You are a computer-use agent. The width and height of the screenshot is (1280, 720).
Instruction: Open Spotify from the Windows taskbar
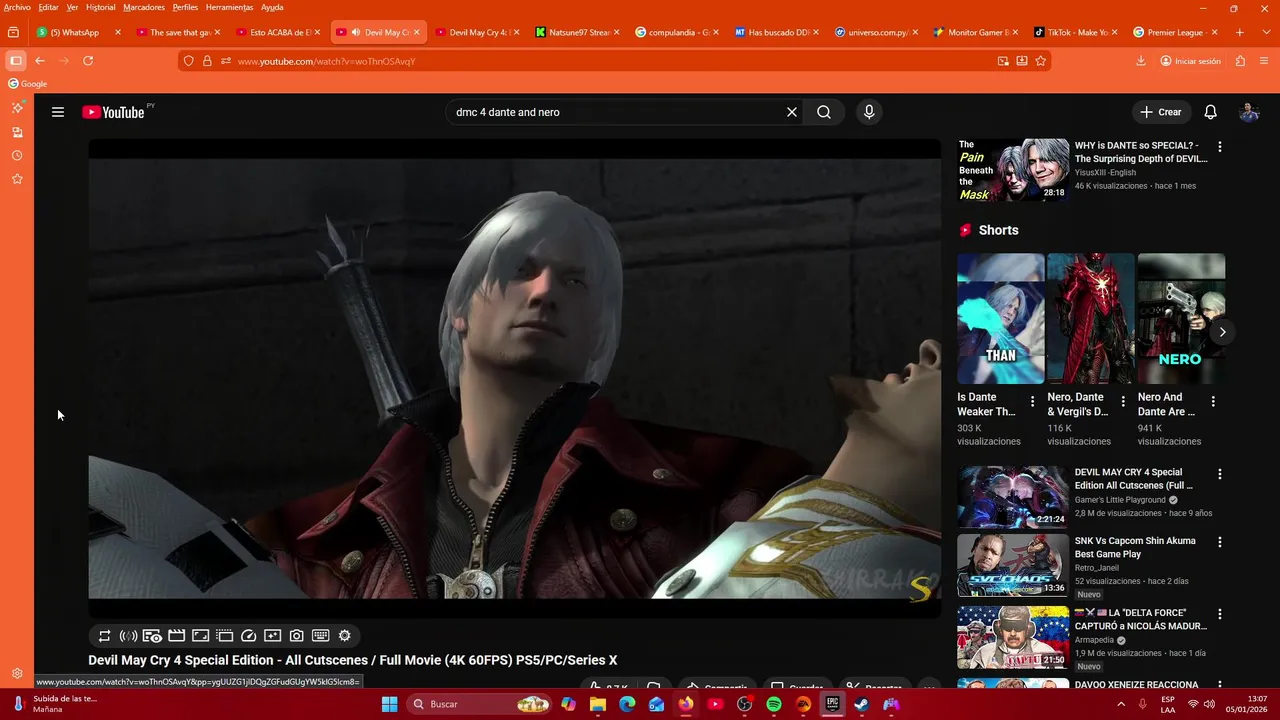(774, 704)
